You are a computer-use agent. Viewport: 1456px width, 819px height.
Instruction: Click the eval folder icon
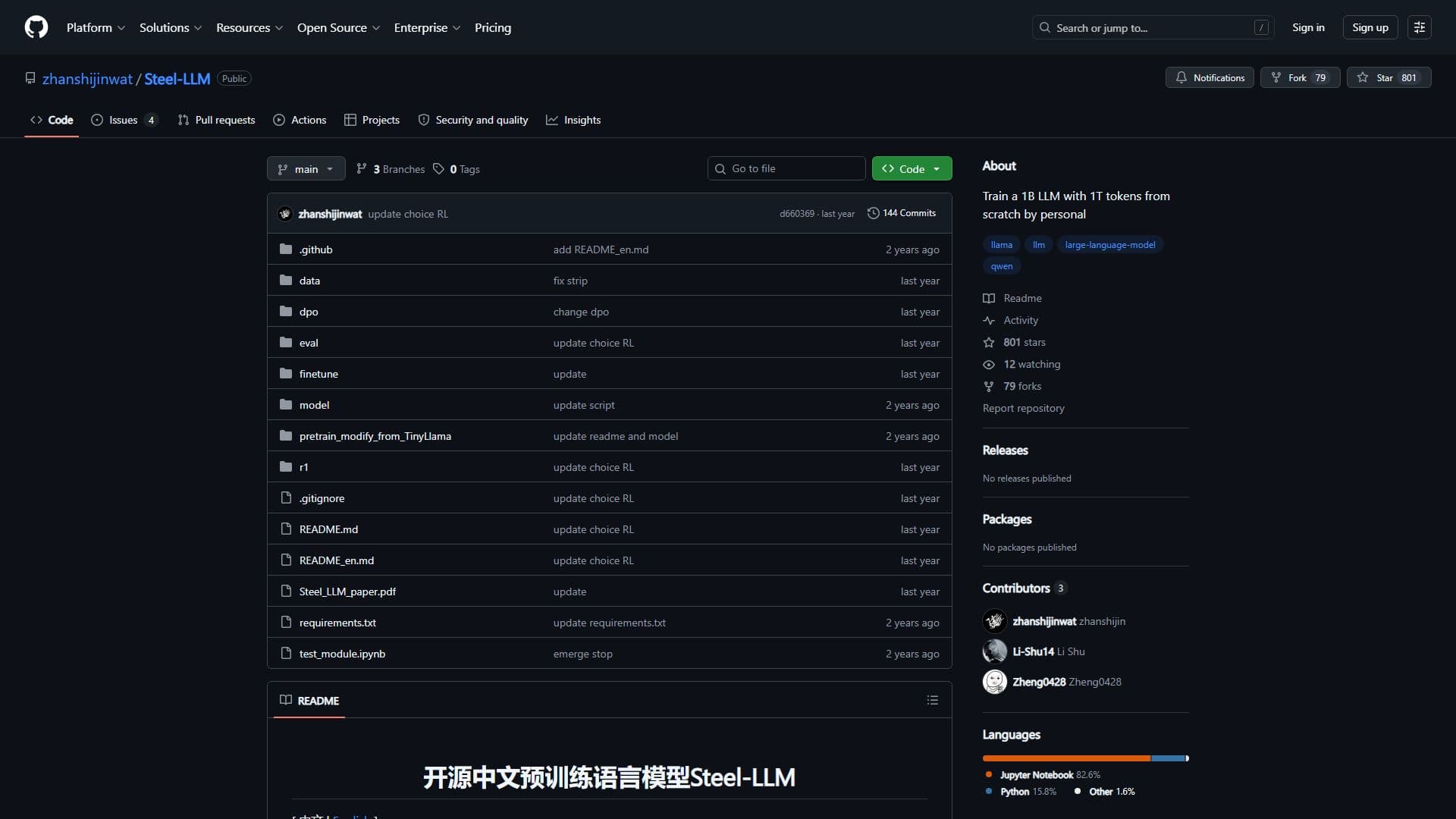[286, 343]
